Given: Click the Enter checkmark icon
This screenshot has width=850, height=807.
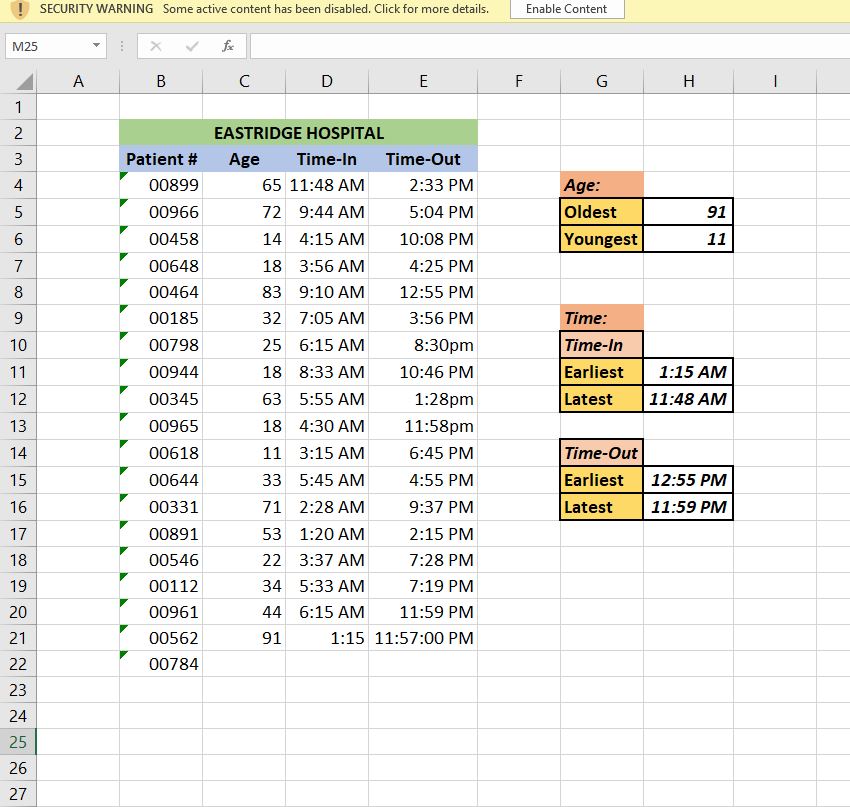Looking at the screenshot, I should tap(192, 46).
